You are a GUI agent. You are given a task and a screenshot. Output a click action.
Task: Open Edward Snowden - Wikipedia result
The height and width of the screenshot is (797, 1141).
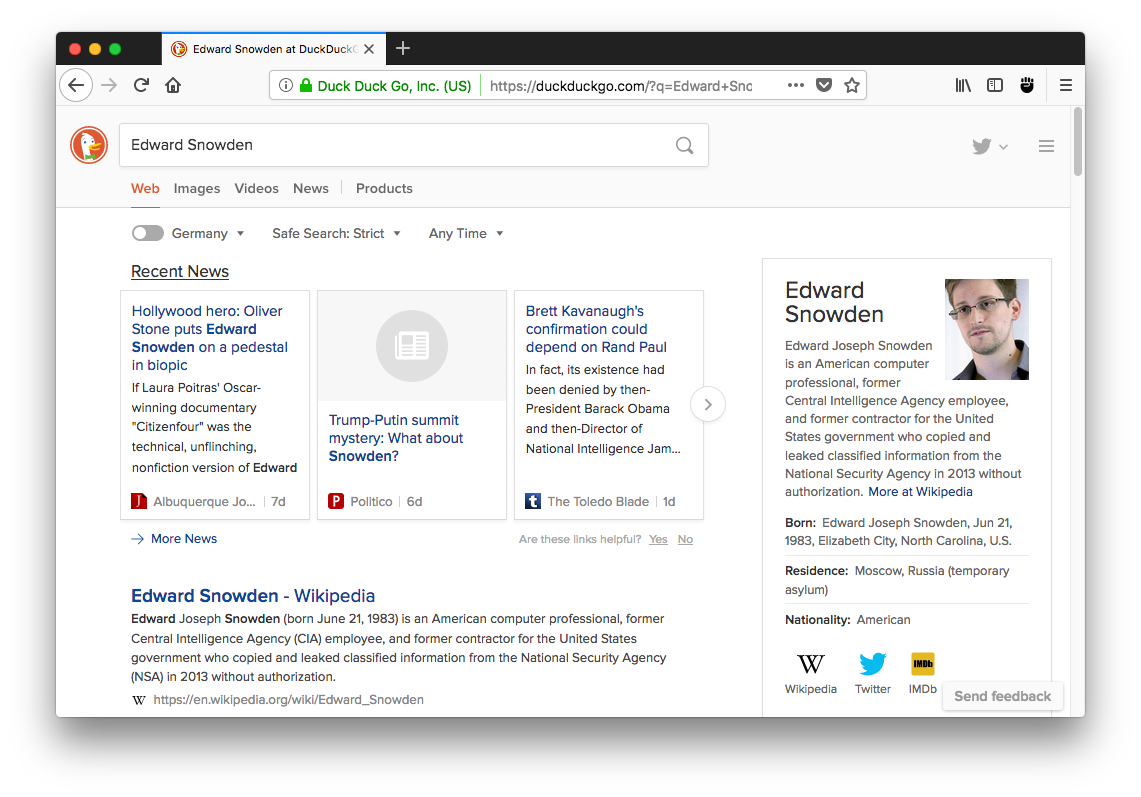pyautogui.click(x=253, y=595)
